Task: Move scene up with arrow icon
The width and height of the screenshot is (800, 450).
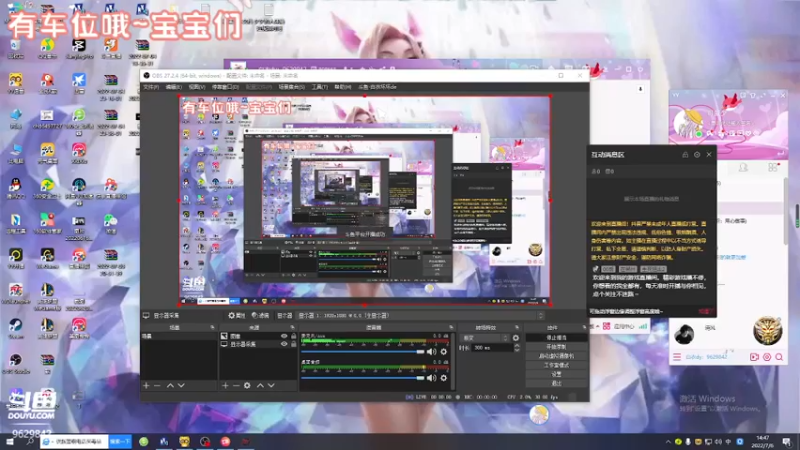Action: tap(170, 386)
